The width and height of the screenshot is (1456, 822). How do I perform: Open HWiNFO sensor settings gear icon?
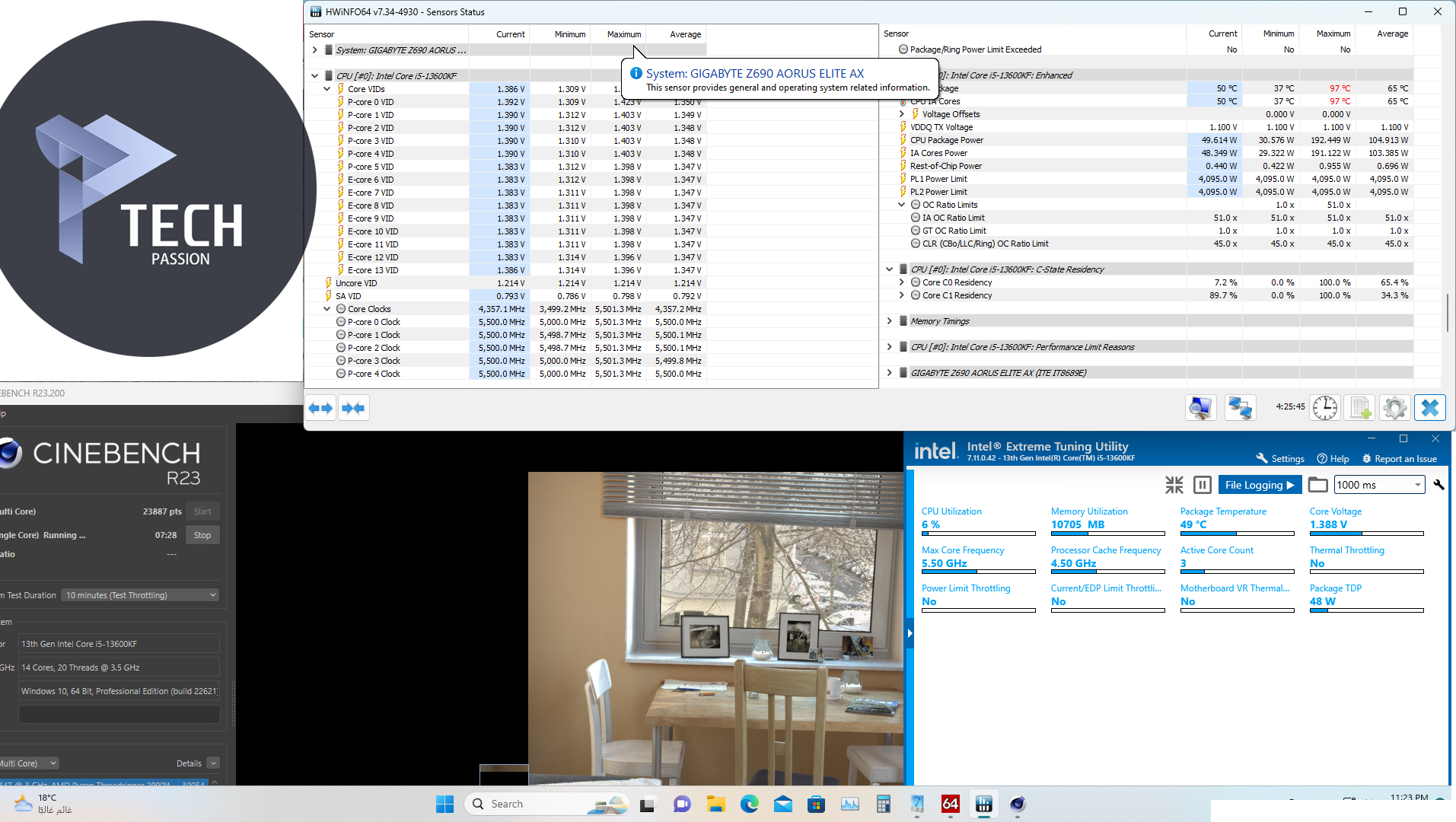pyautogui.click(x=1394, y=409)
